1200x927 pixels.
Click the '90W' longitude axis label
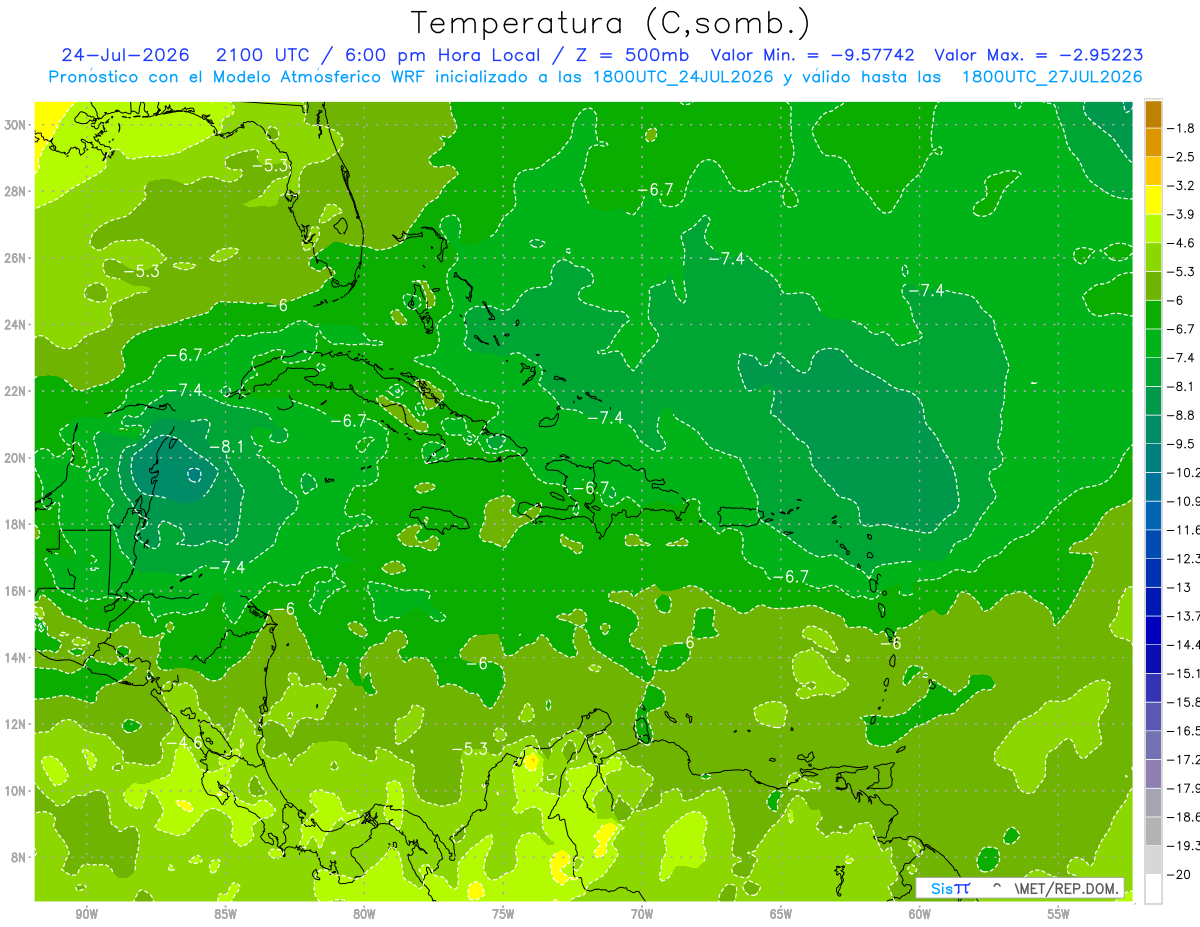pos(86,914)
